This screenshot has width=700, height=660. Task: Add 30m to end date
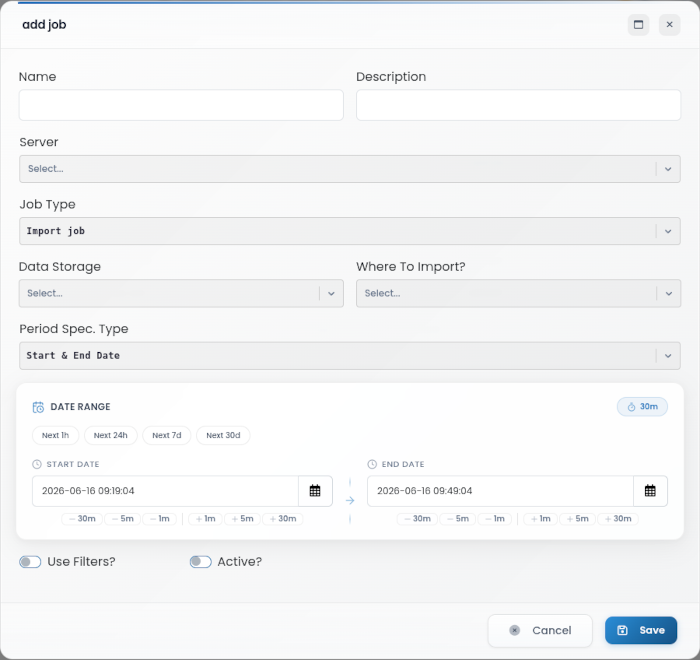click(618, 519)
